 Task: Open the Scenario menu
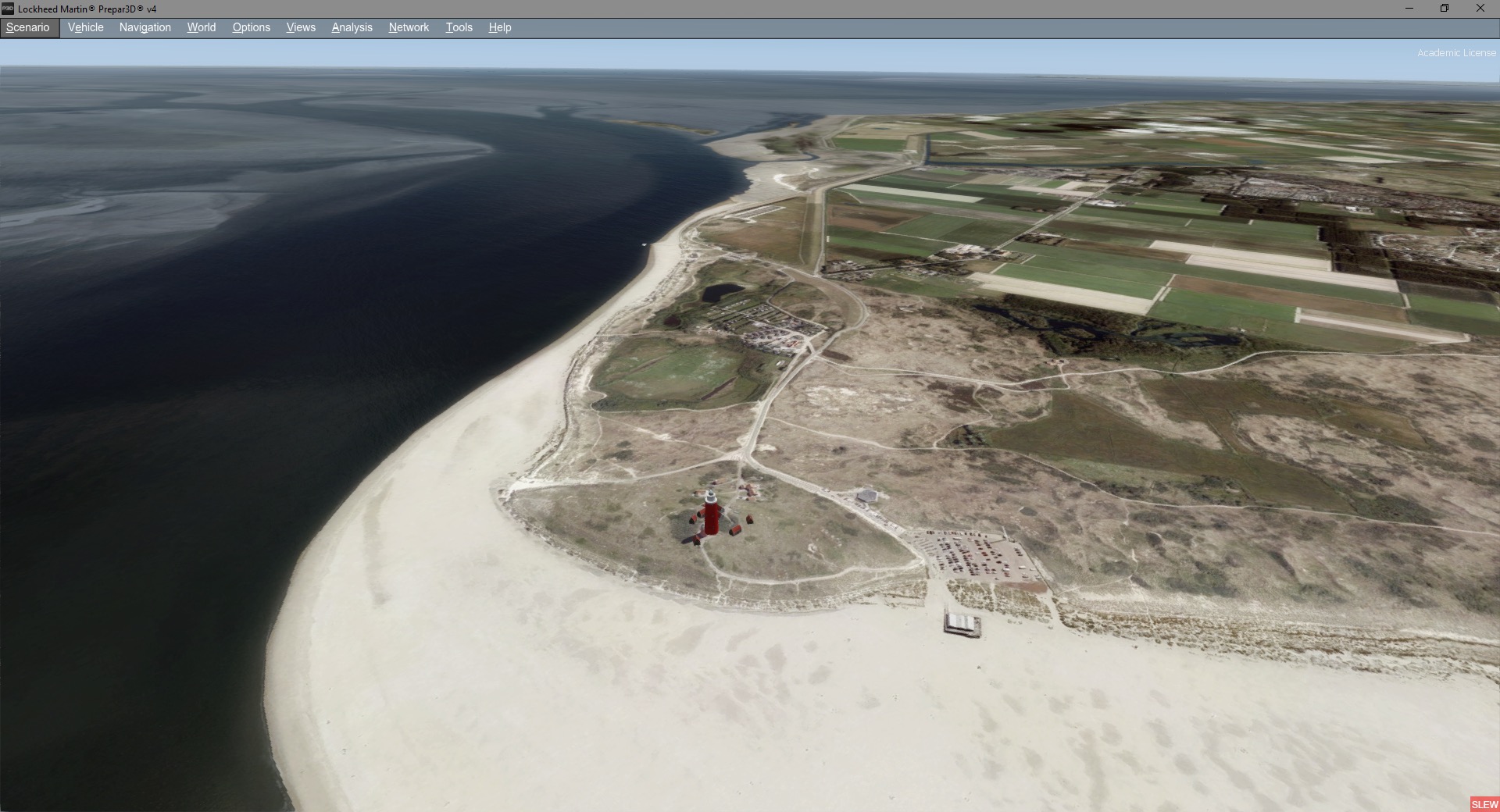click(x=28, y=27)
